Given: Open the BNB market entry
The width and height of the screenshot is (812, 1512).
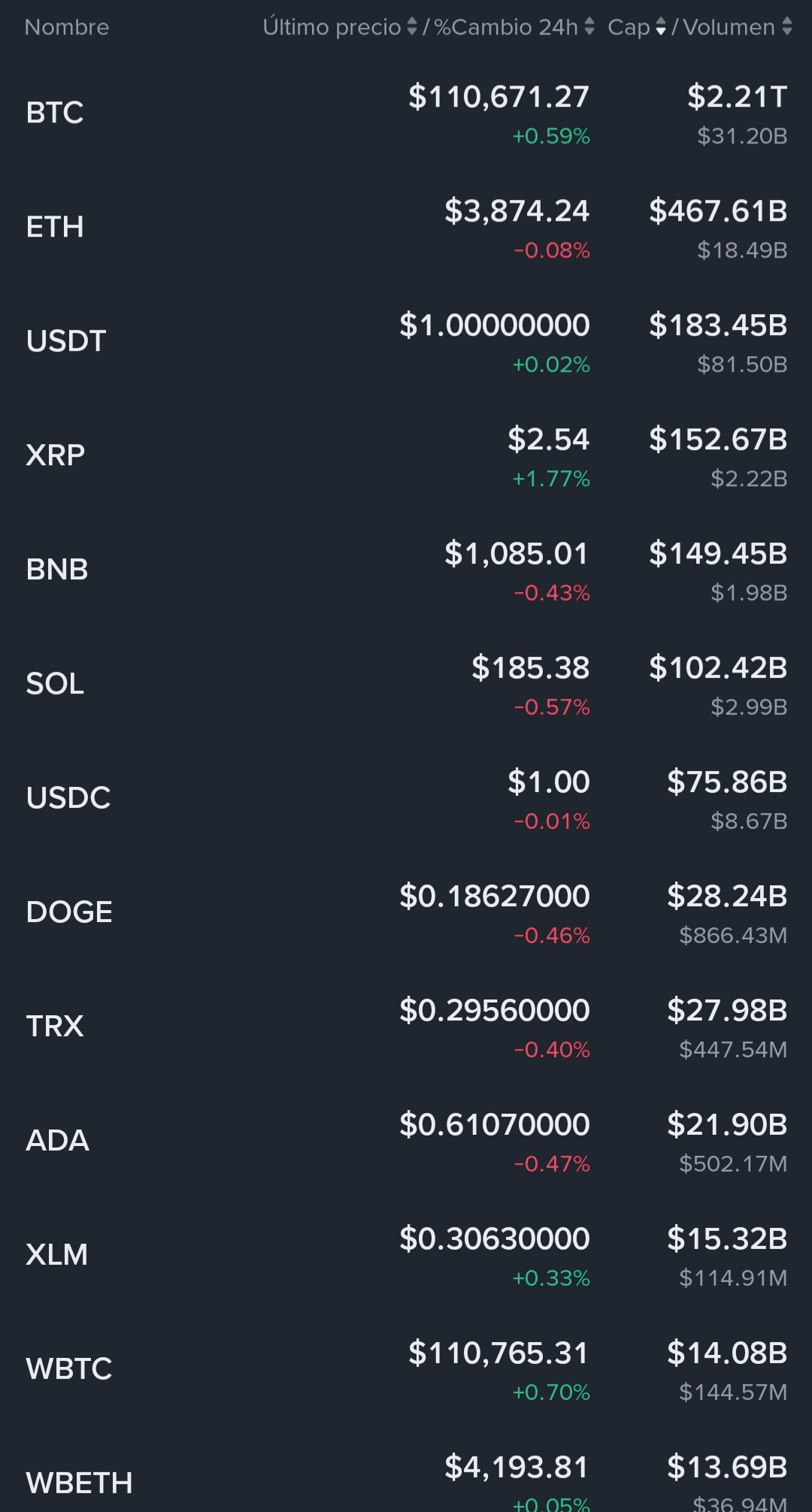Looking at the screenshot, I should point(57,570).
